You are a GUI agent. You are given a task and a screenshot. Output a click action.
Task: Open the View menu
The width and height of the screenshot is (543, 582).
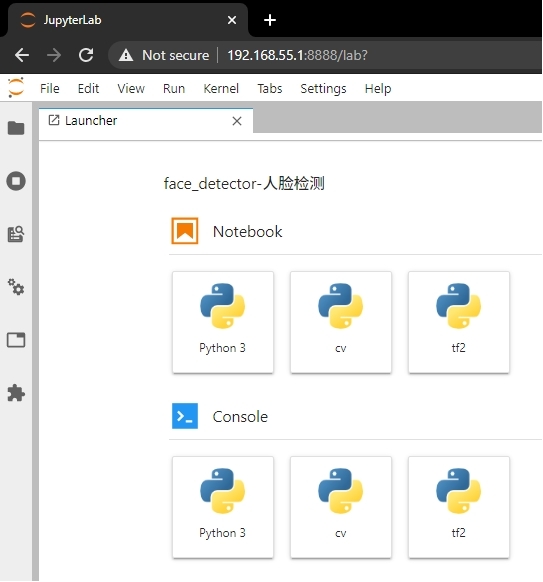[131, 89]
